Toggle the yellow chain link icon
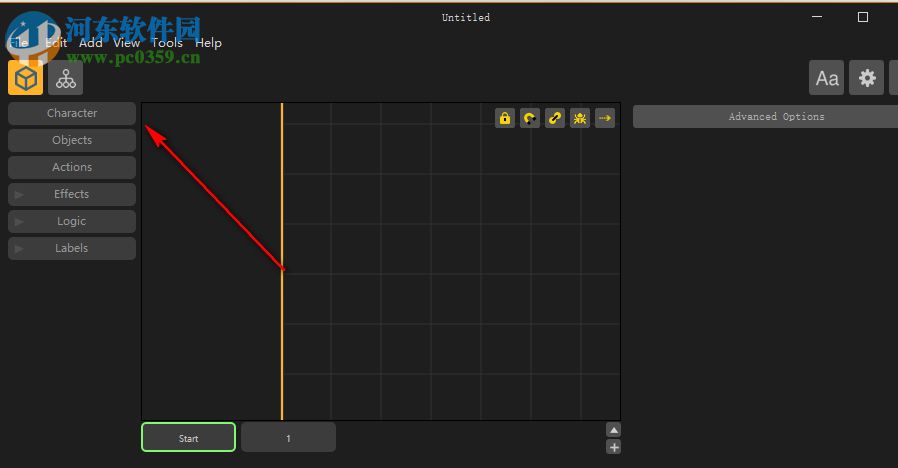Screen dimensions: 898x468 click(555, 118)
